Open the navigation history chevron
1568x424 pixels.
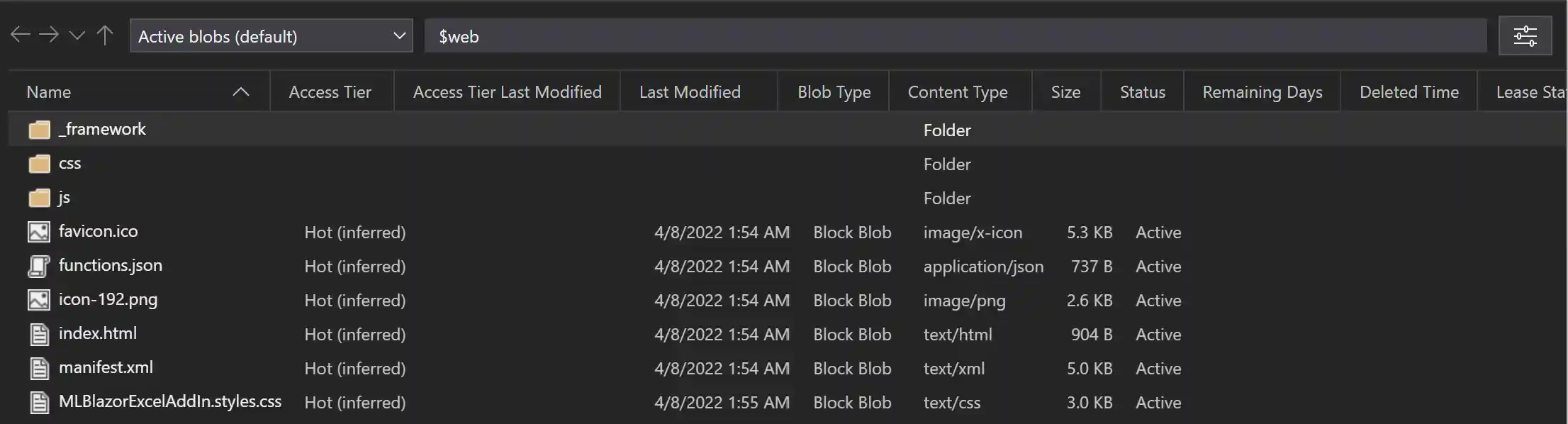[x=77, y=35]
